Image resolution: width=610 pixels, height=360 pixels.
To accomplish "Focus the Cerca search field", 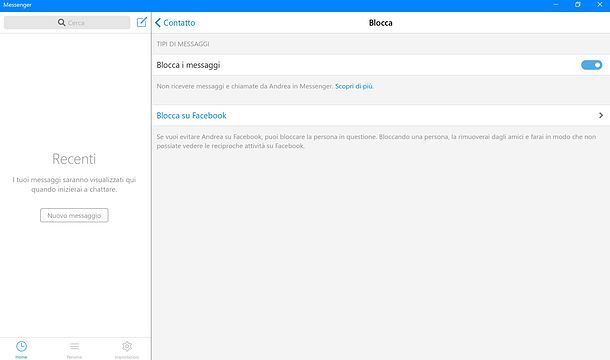I will click(67, 23).
